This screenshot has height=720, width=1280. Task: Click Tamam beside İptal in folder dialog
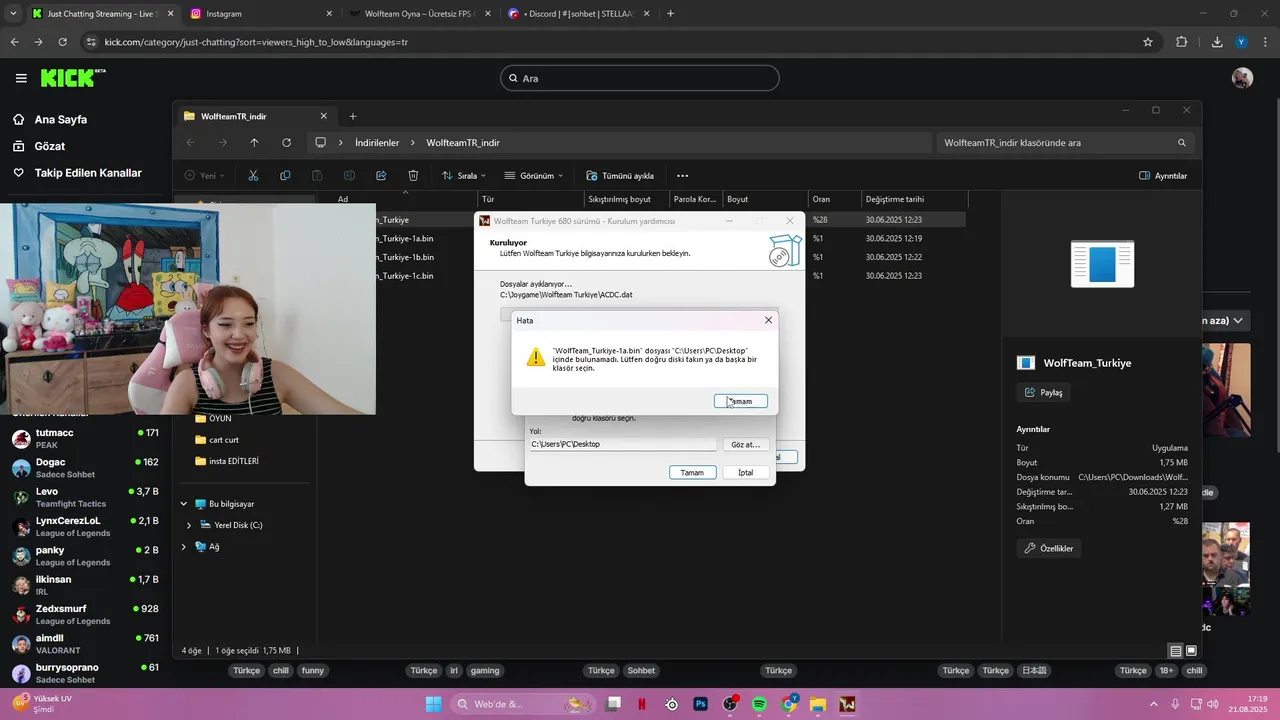[x=692, y=472]
